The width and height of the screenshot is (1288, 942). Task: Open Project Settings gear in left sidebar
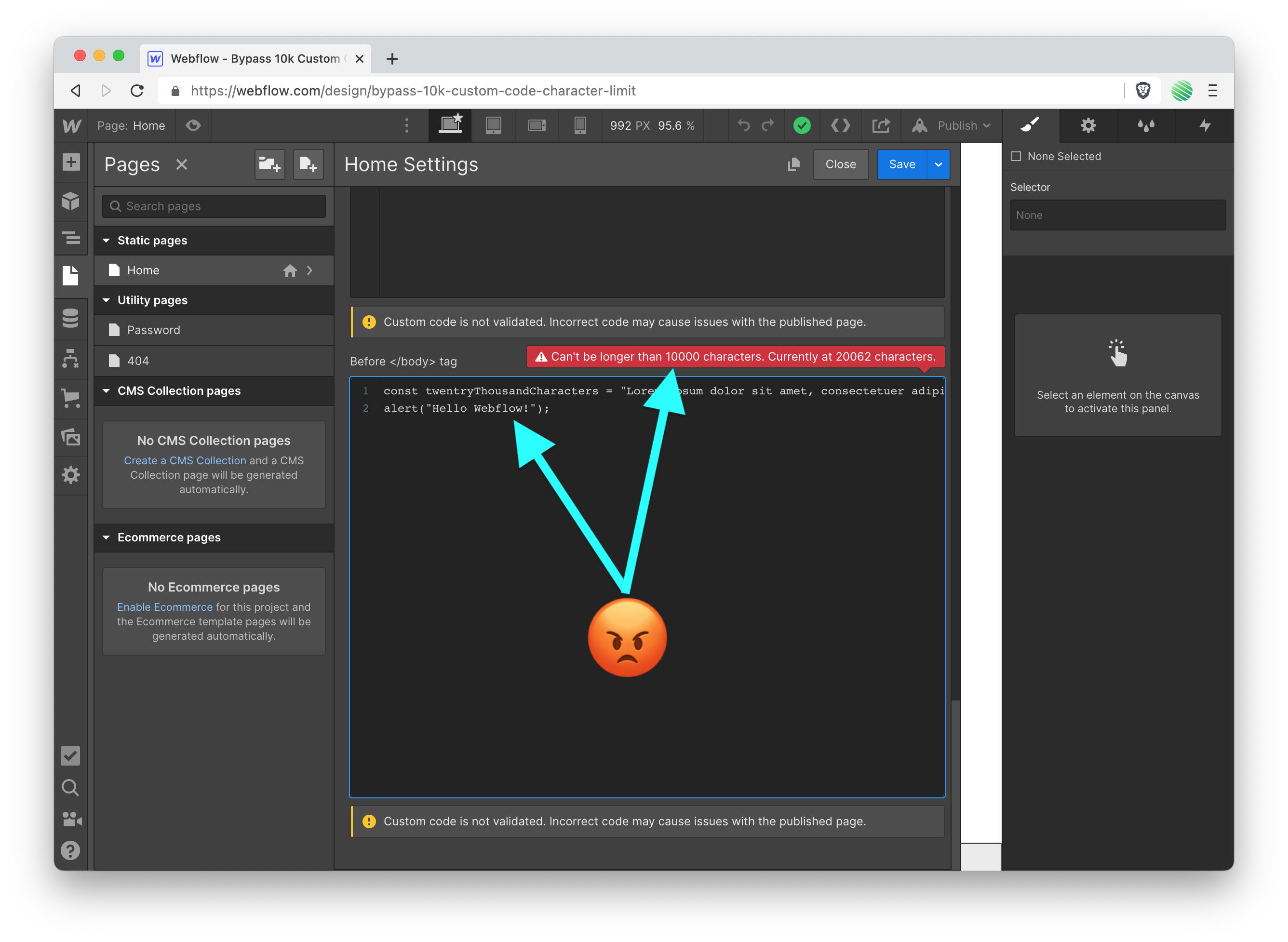coord(71,475)
